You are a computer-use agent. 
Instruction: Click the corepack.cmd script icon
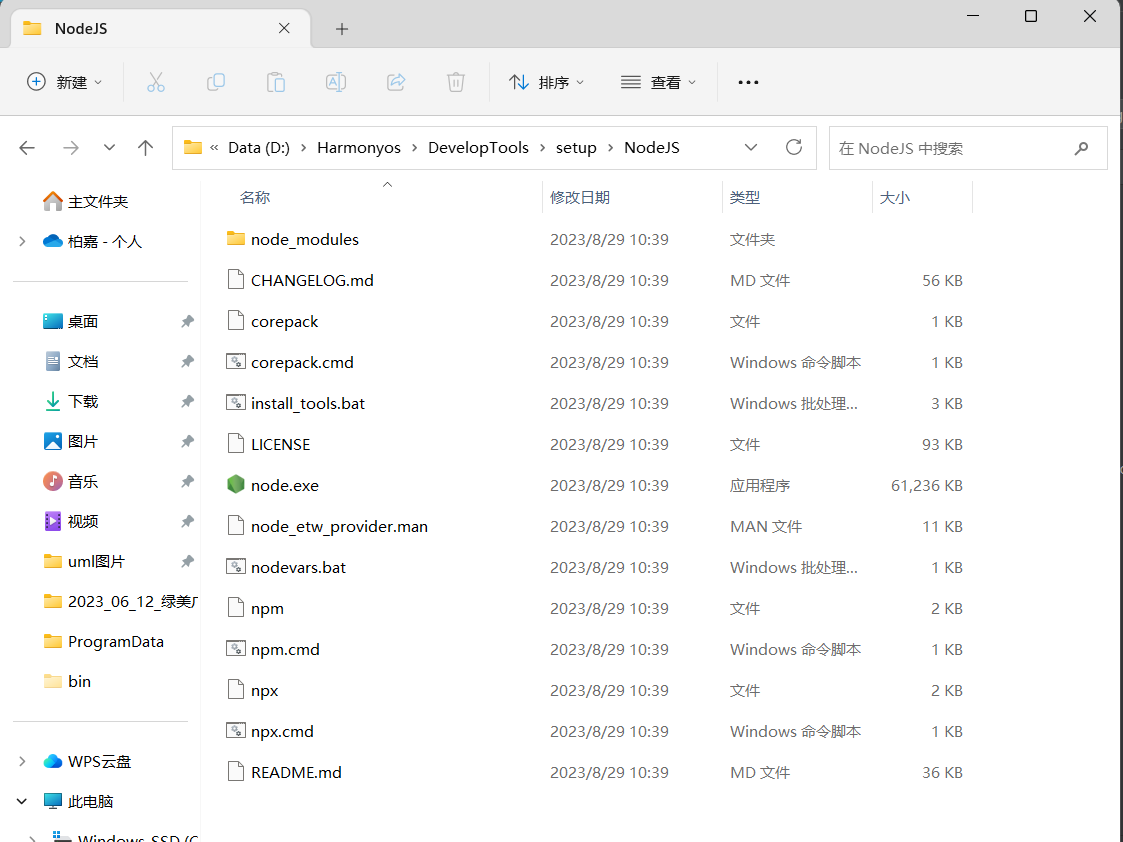[236, 362]
